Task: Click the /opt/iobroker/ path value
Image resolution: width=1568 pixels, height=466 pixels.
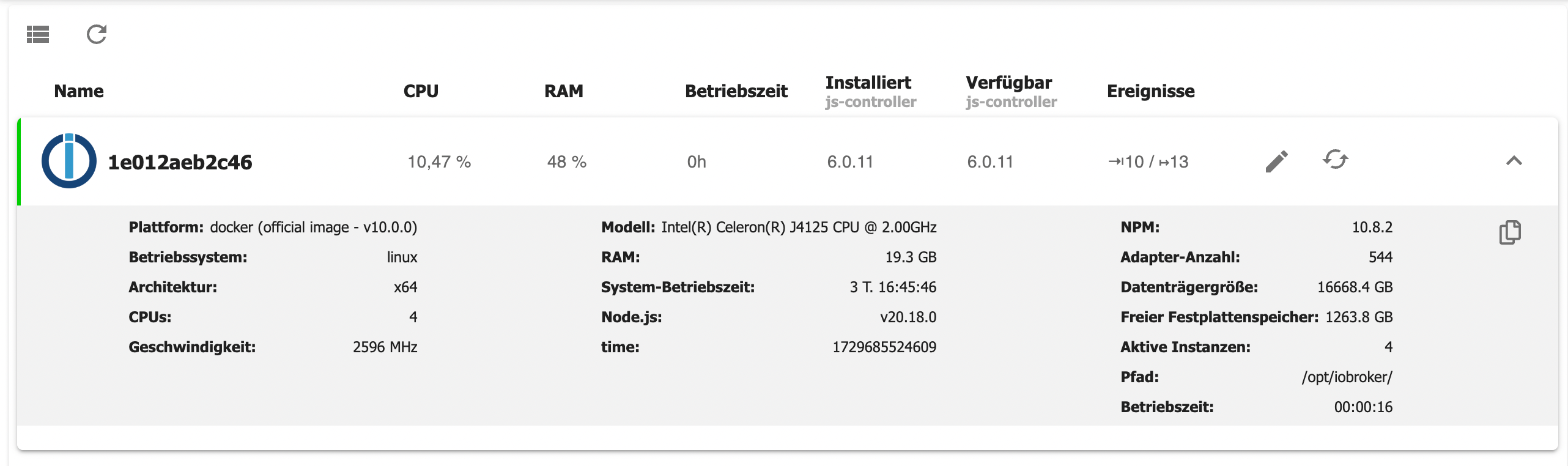Action: 1347,377
